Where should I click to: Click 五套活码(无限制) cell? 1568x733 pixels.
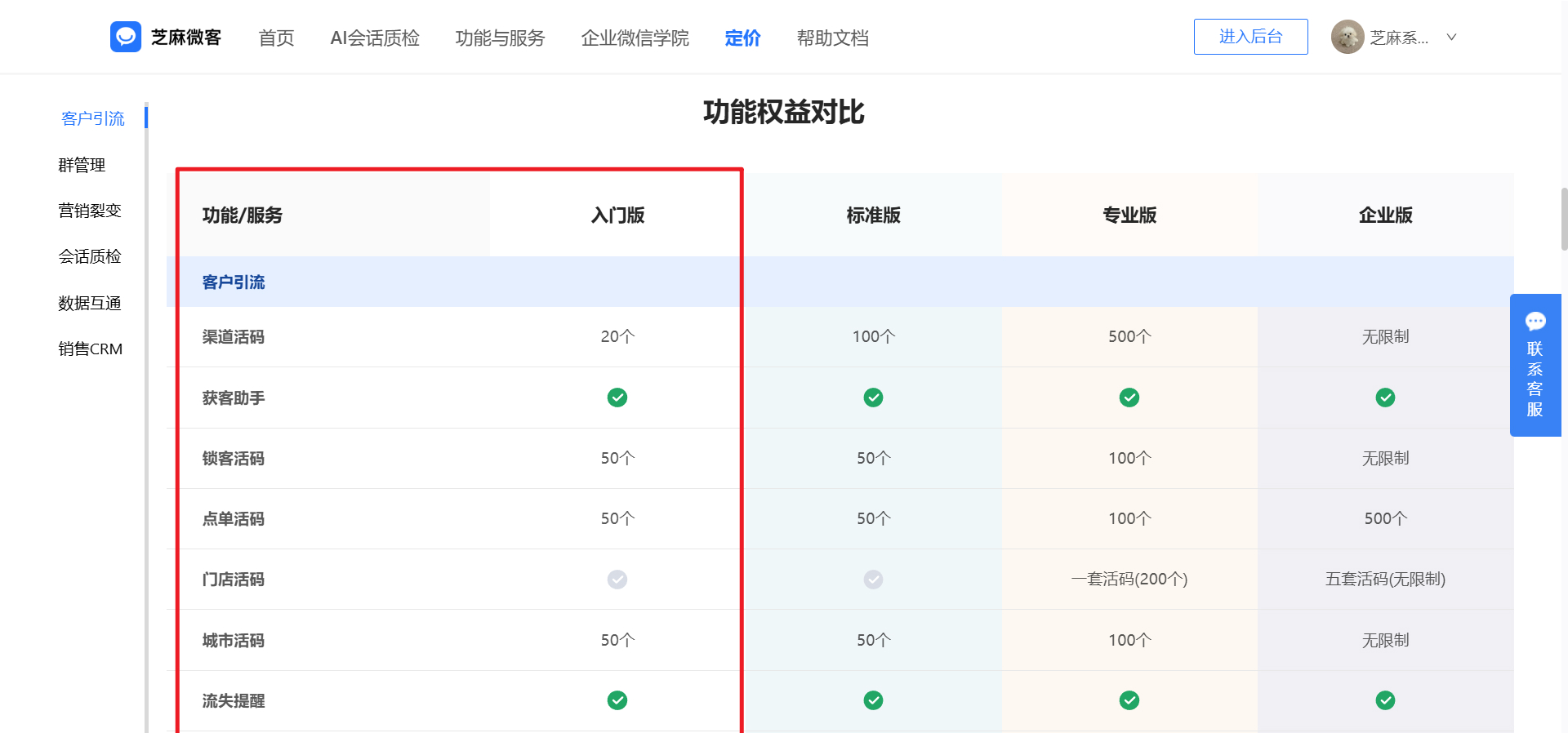click(x=1385, y=579)
